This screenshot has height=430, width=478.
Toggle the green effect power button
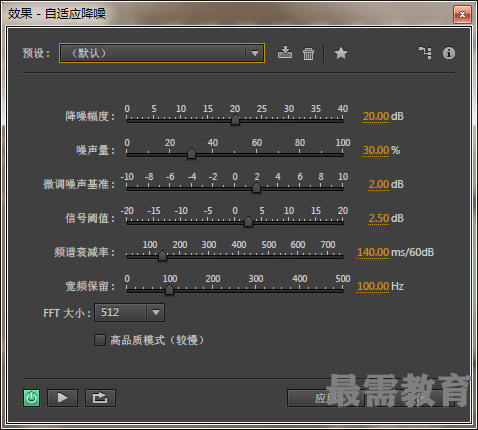pyautogui.click(x=31, y=398)
